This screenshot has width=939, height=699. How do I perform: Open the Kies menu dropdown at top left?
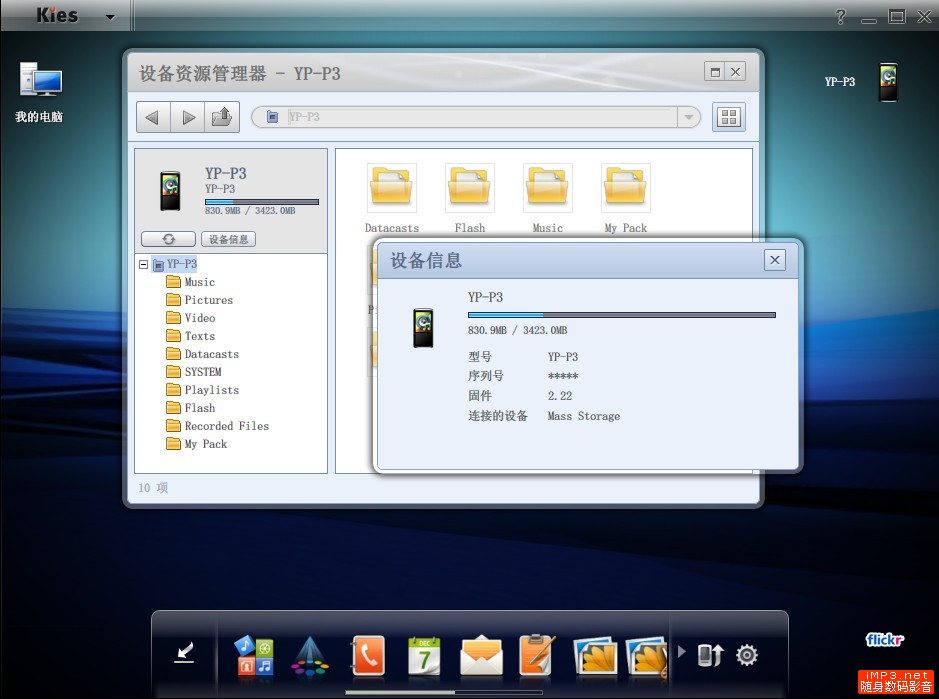pyautogui.click(x=110, y=15)
